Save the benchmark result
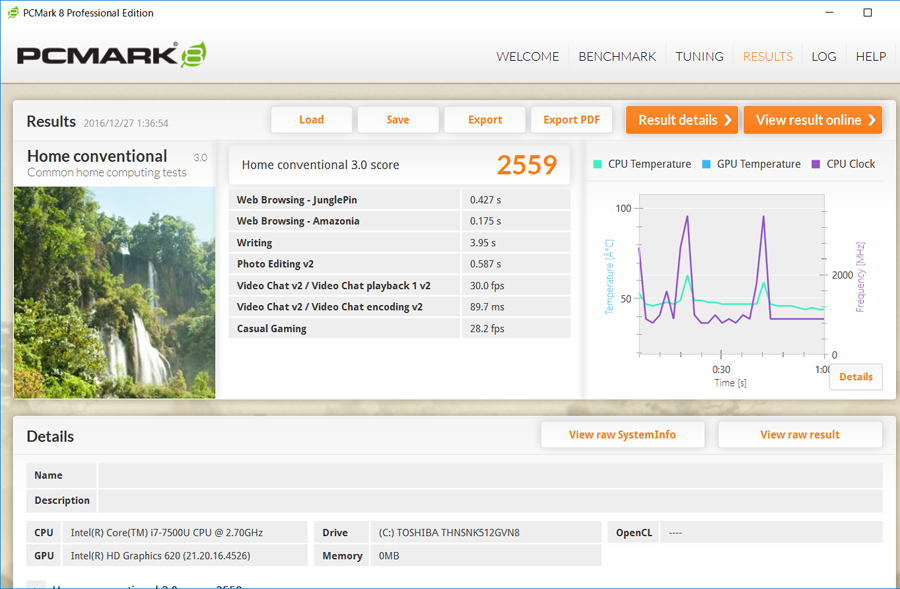Screen dimensions: 900x589 tap(398, 120)
